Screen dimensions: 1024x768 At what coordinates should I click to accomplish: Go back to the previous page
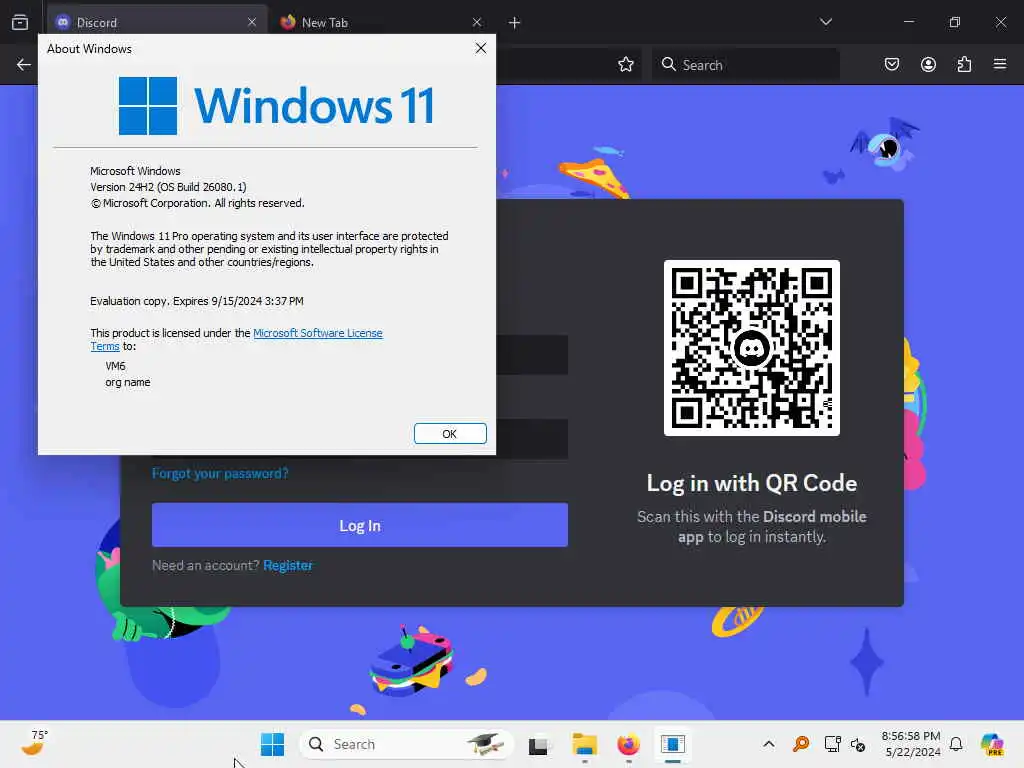(x=24, y=64)
